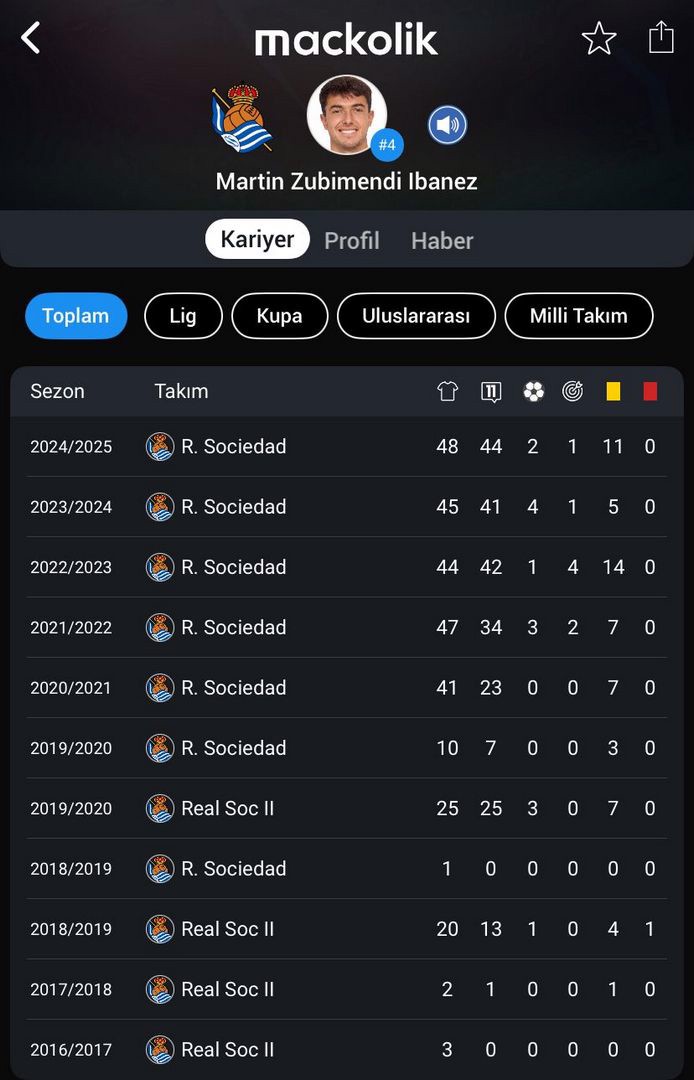Viewport: 694px width, 1080px height.
Task: Tap the yellow card column icon
Action: pyautogui.click(x=613, y=391)
